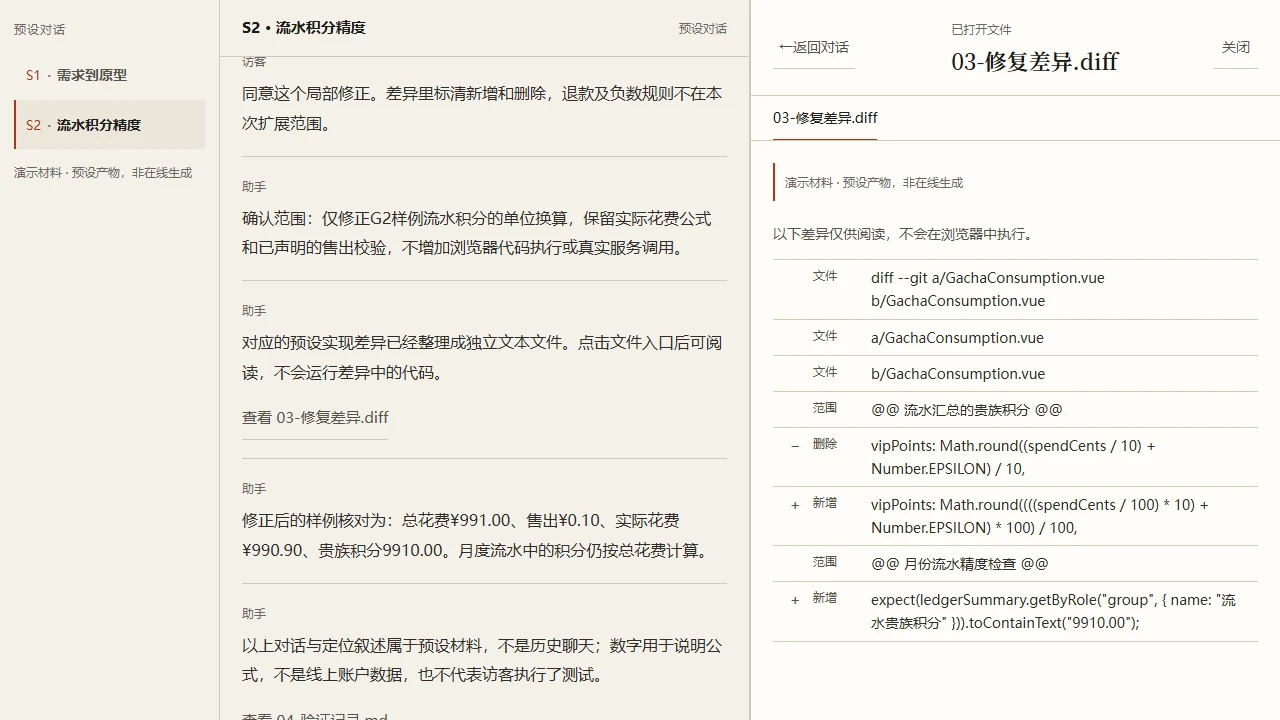
Task: Switch to the 03-修复差异.diff tab
Action: pyautogui.click(x=825, y=118)
